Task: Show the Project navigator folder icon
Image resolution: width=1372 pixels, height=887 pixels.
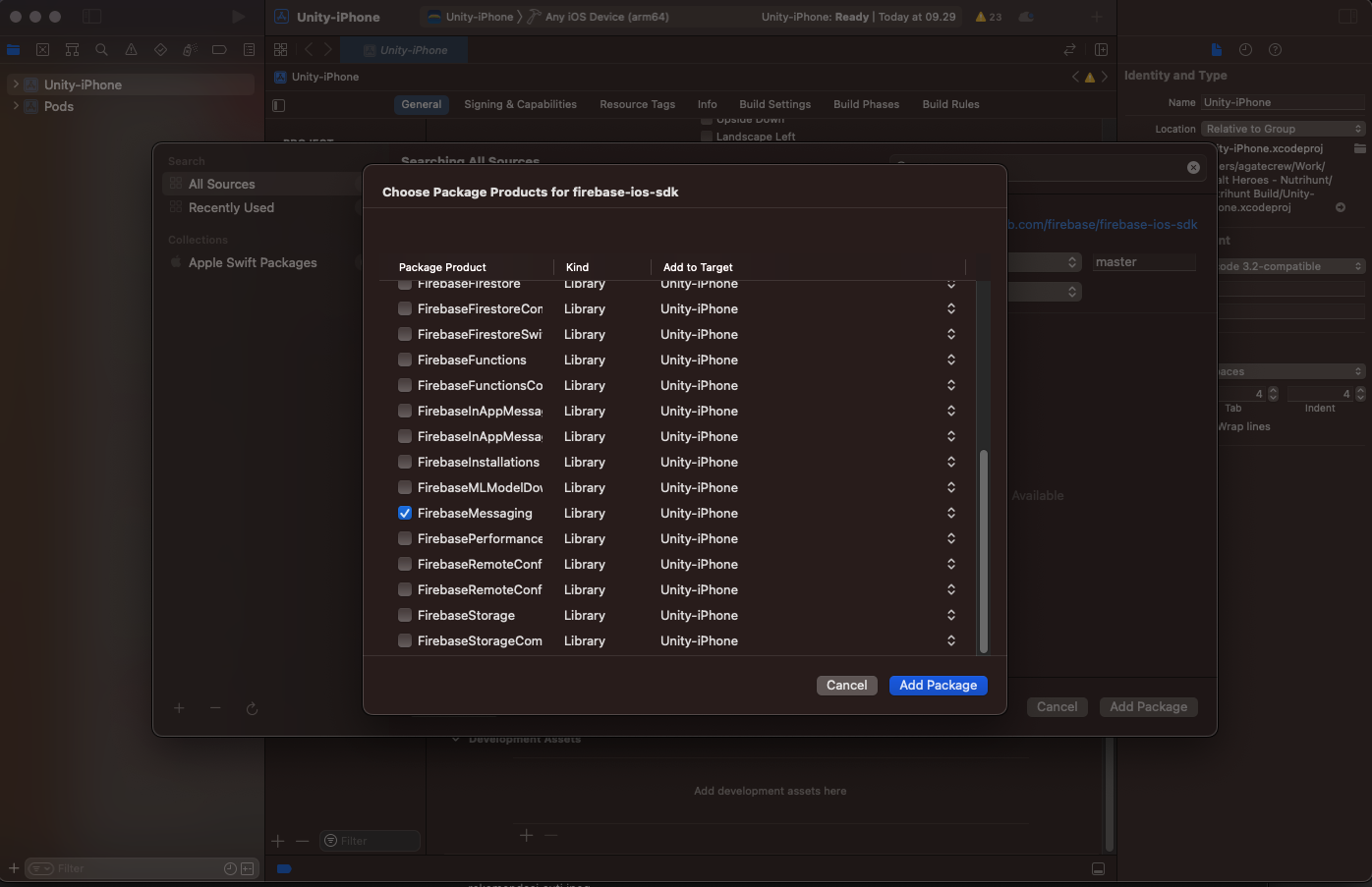Action: [x=14, y=49]
